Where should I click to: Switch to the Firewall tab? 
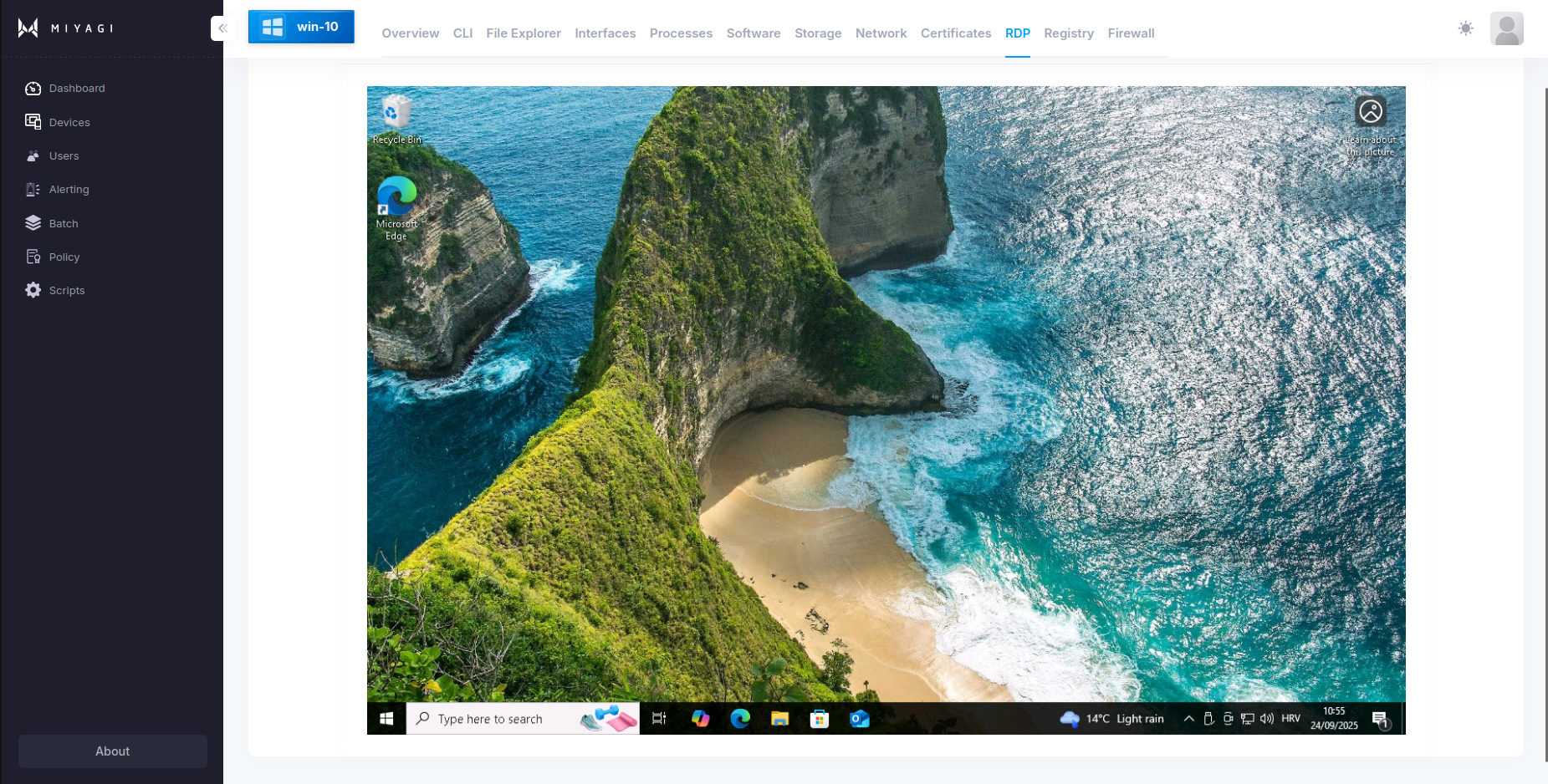click(x=1131, y=33)
